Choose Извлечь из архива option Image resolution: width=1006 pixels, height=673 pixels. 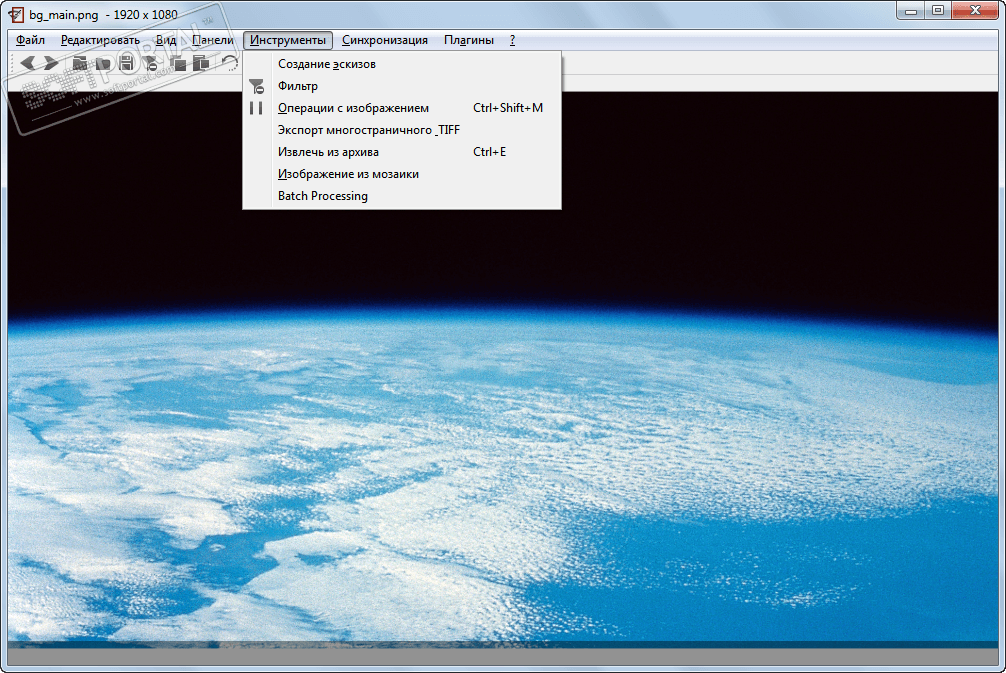pos(328,152)
